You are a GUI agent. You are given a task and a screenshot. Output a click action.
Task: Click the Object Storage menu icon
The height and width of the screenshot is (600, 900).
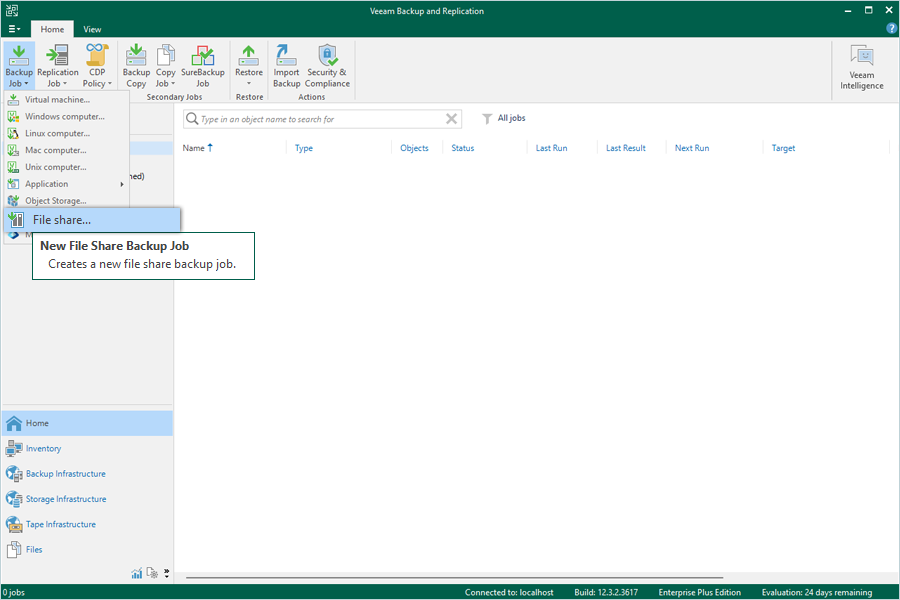coord(13,201)
